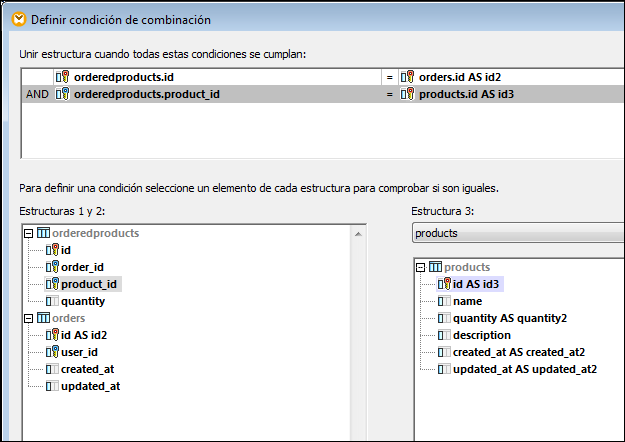Collapse the products tree node
The height and width of the screenshot is (442, 625).
pyautogui.click(x=421, y=267)
